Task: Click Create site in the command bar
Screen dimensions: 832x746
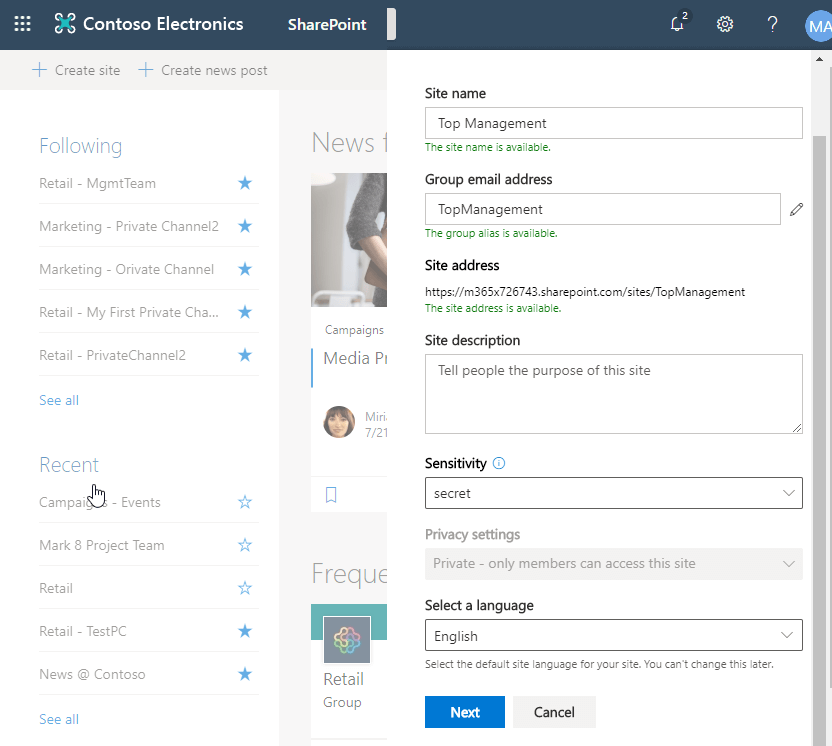Action: [x=77, y=70]
